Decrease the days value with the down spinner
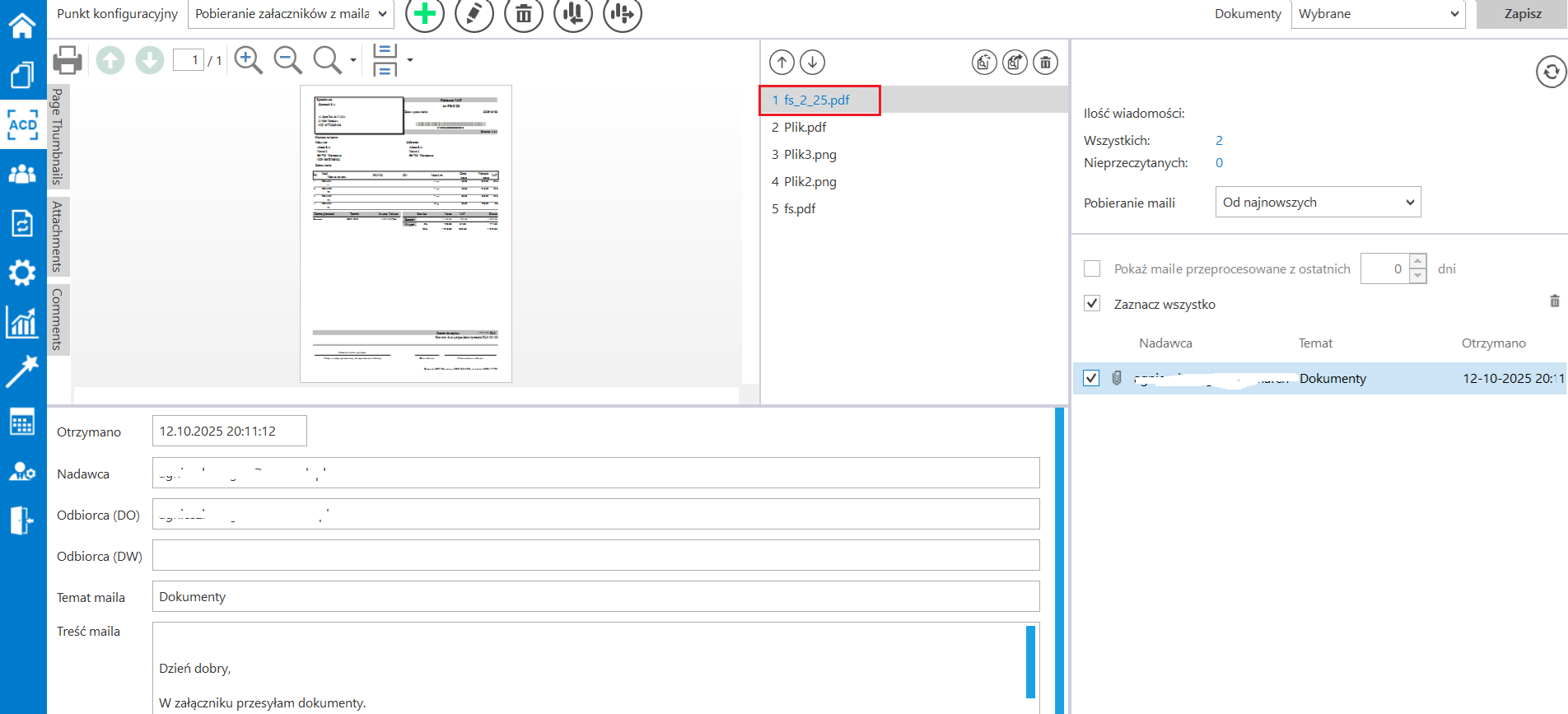 [1418, 276]
